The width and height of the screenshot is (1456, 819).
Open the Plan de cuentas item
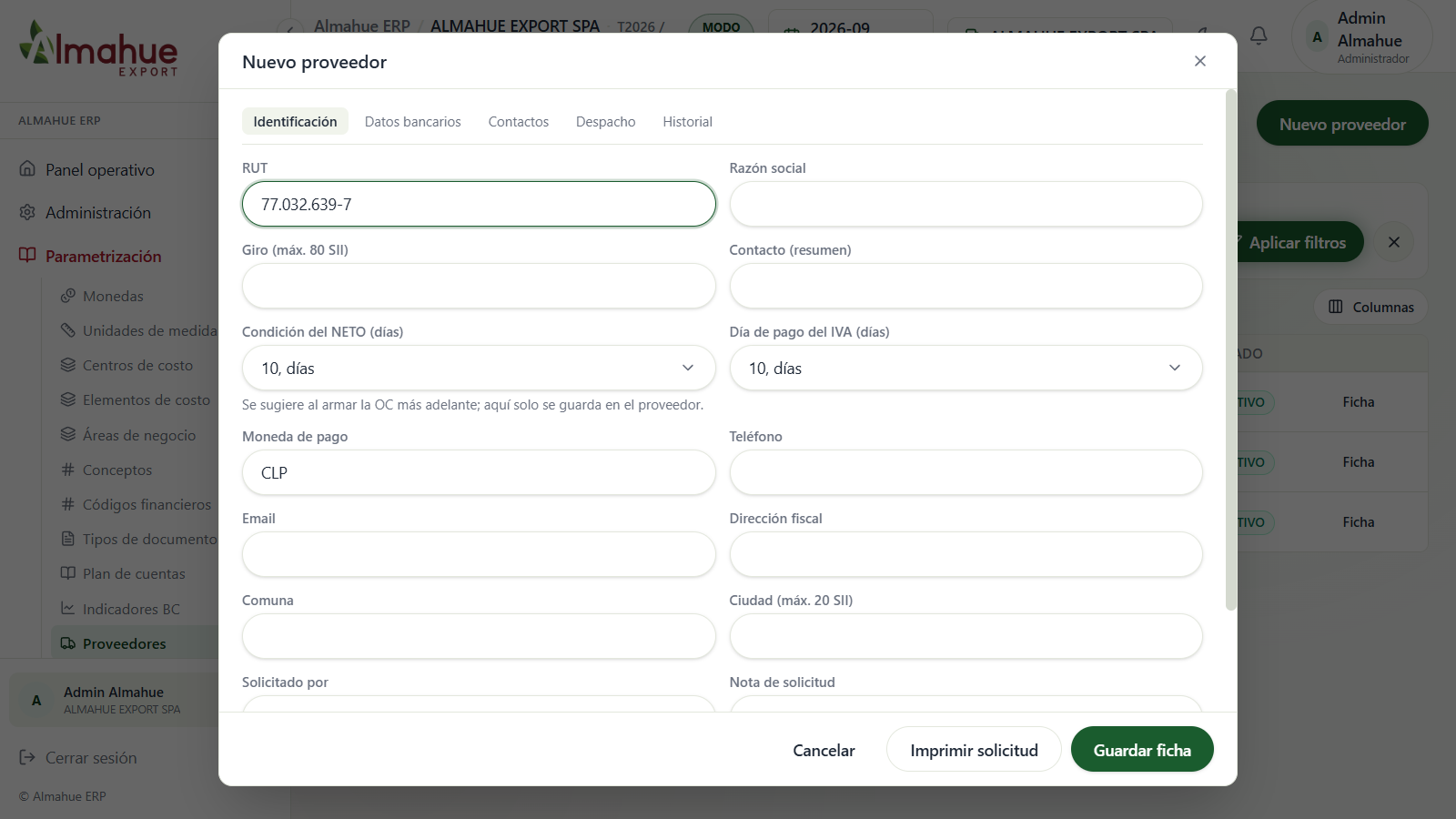[134, 573]
